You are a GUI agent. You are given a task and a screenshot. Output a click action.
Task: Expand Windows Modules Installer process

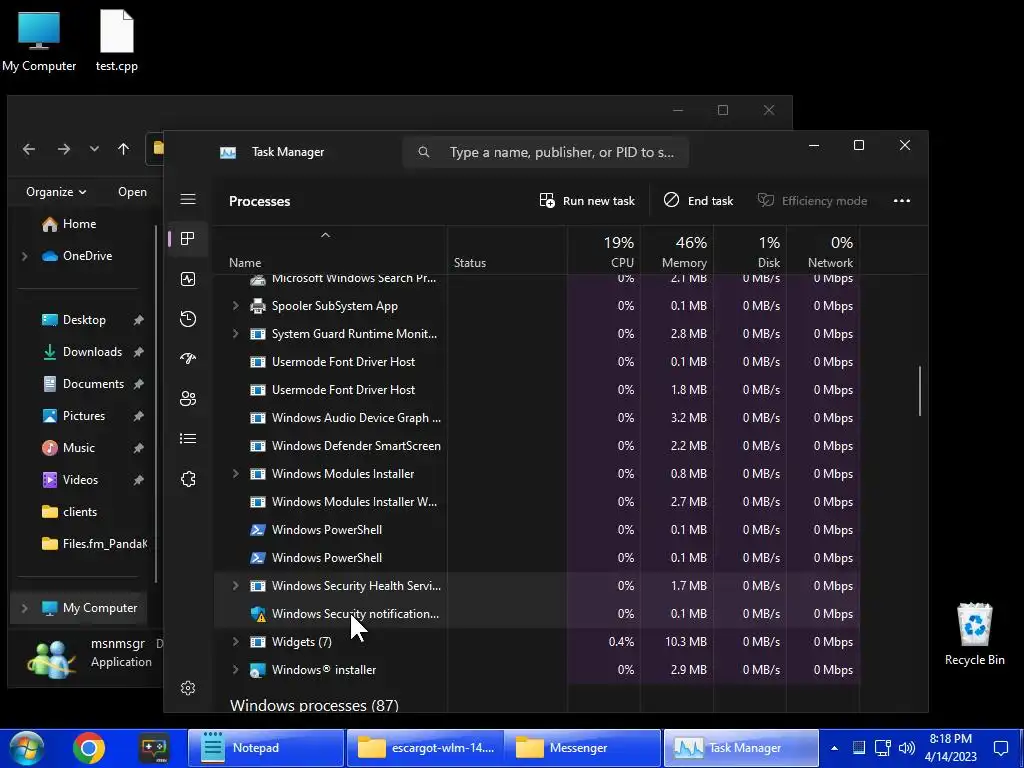point(236,474)
